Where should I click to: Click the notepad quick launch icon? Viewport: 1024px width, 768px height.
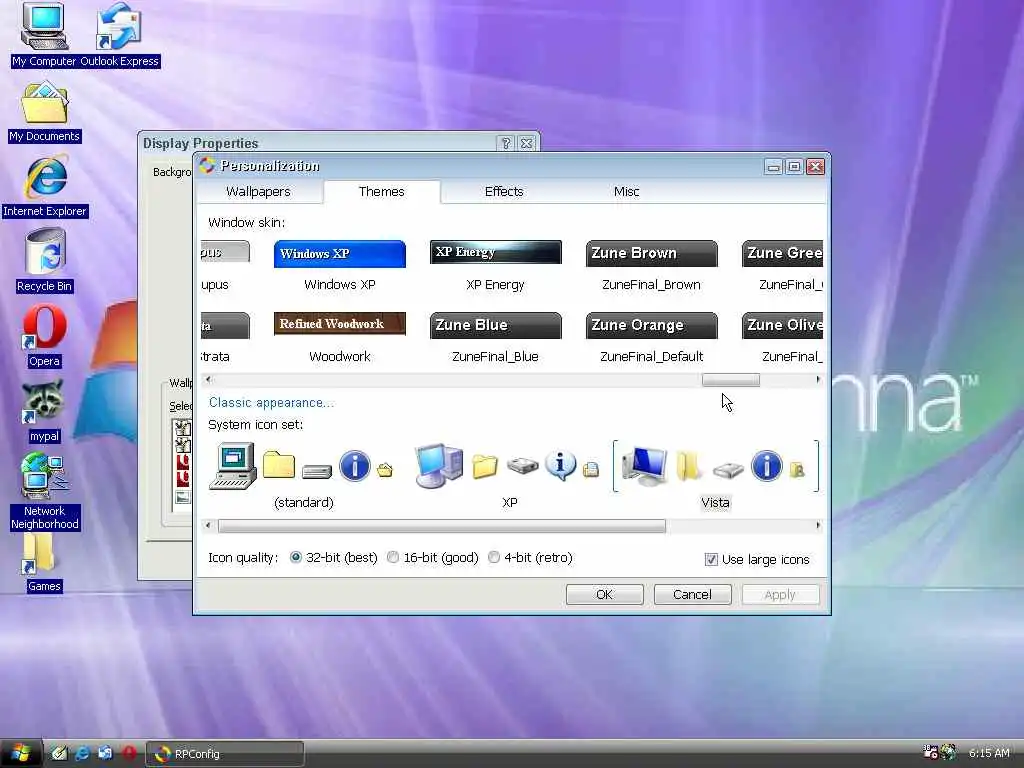(x=59, y=753)
